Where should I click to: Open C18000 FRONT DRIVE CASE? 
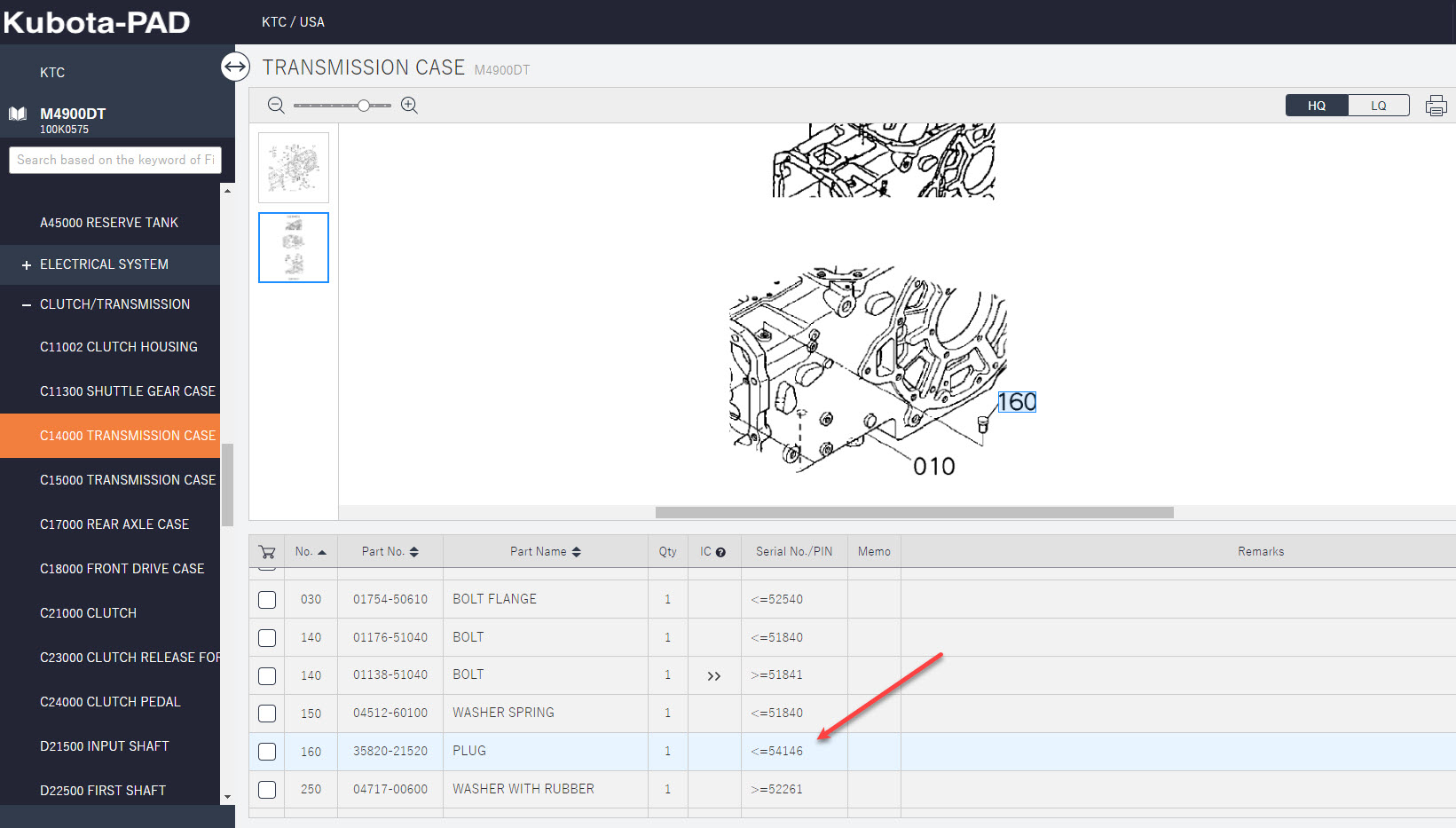click(122, 569)
